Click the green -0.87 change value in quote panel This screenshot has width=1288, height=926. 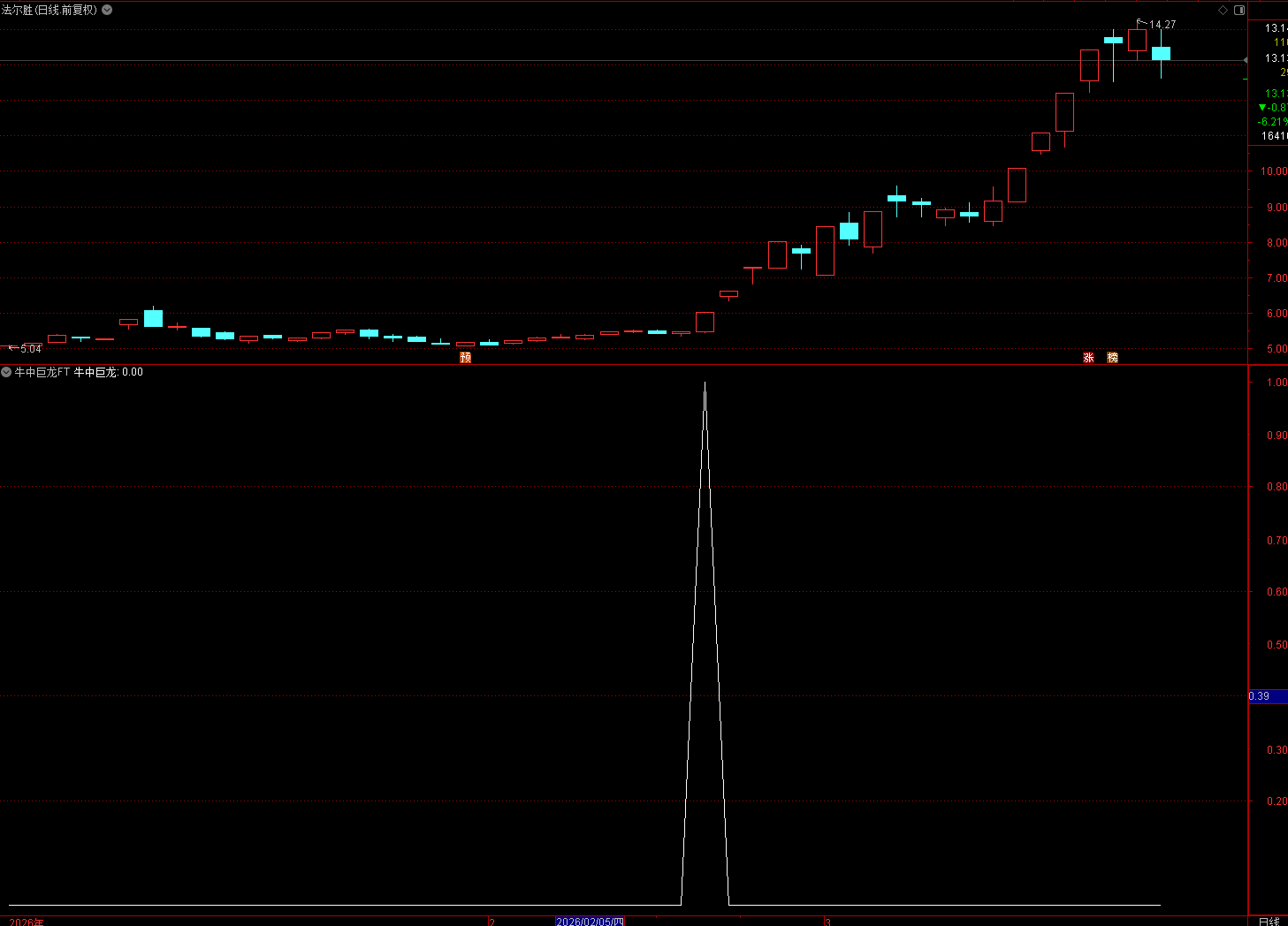[x=1273, y=108]
